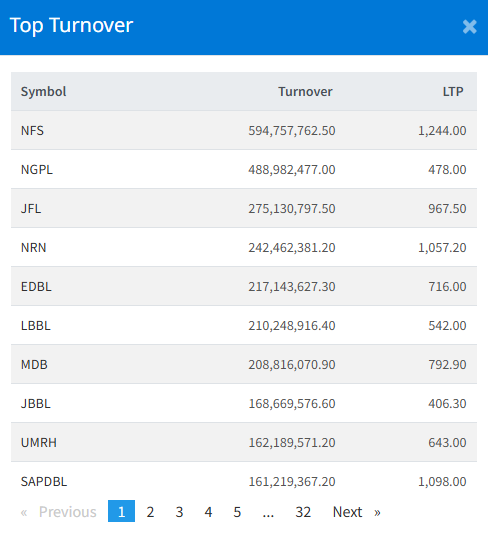The image size is (488, 534).
Task: Jump to page 5
Action: point(237,512)
